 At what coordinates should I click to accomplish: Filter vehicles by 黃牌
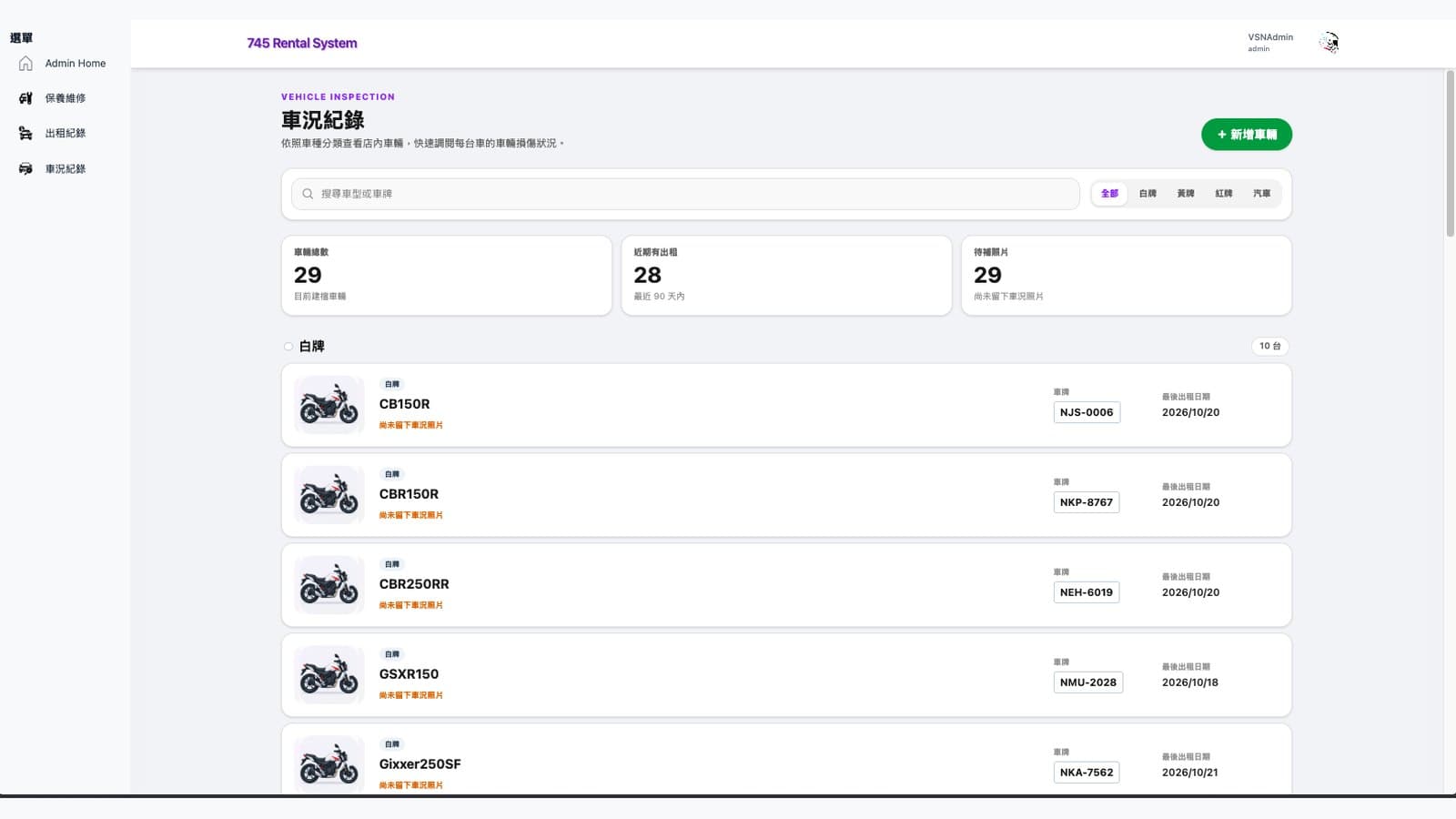(x=1186, y=194)
